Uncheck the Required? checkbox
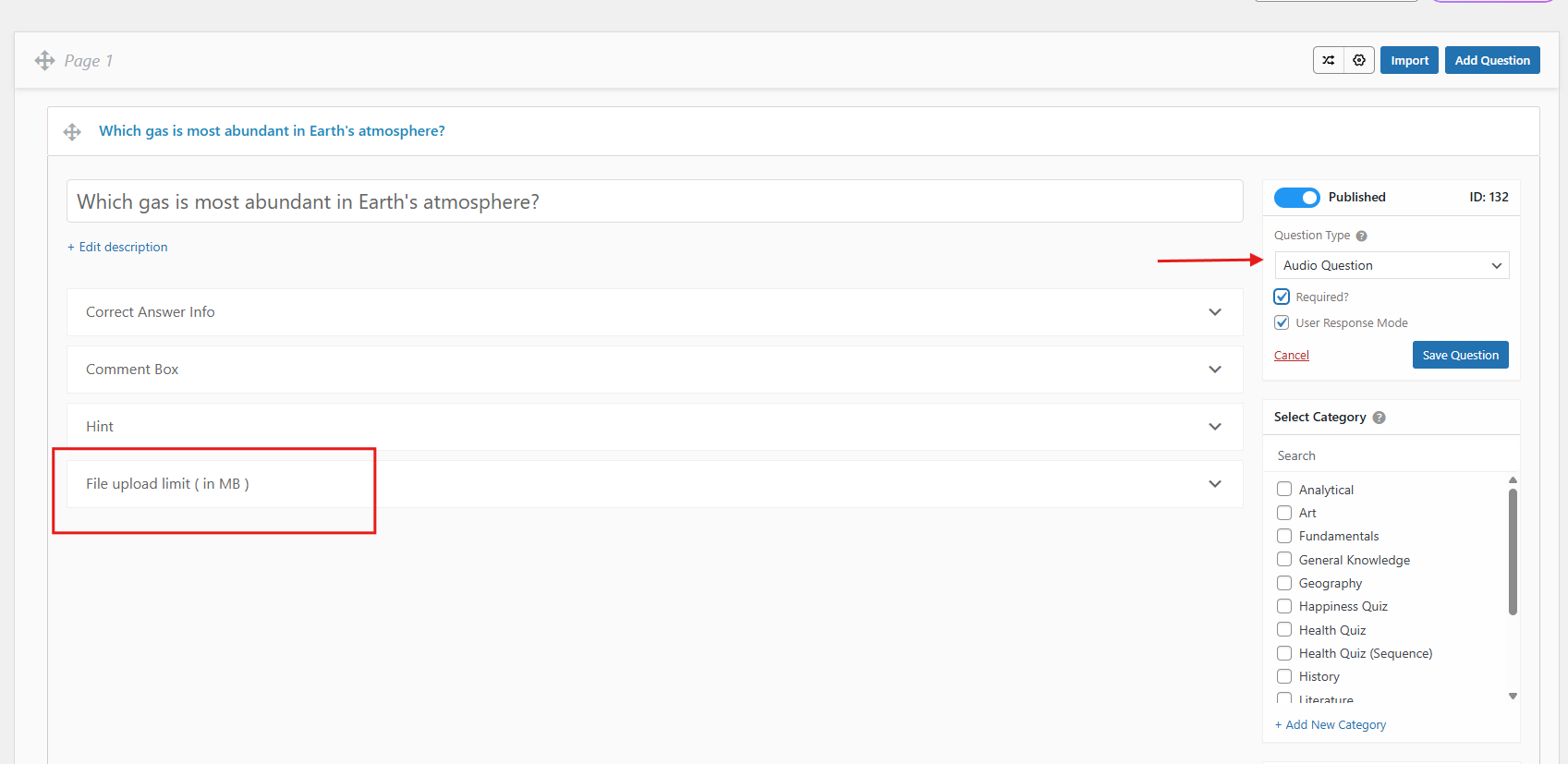 pyautogui.click(x=1282, y=297)
